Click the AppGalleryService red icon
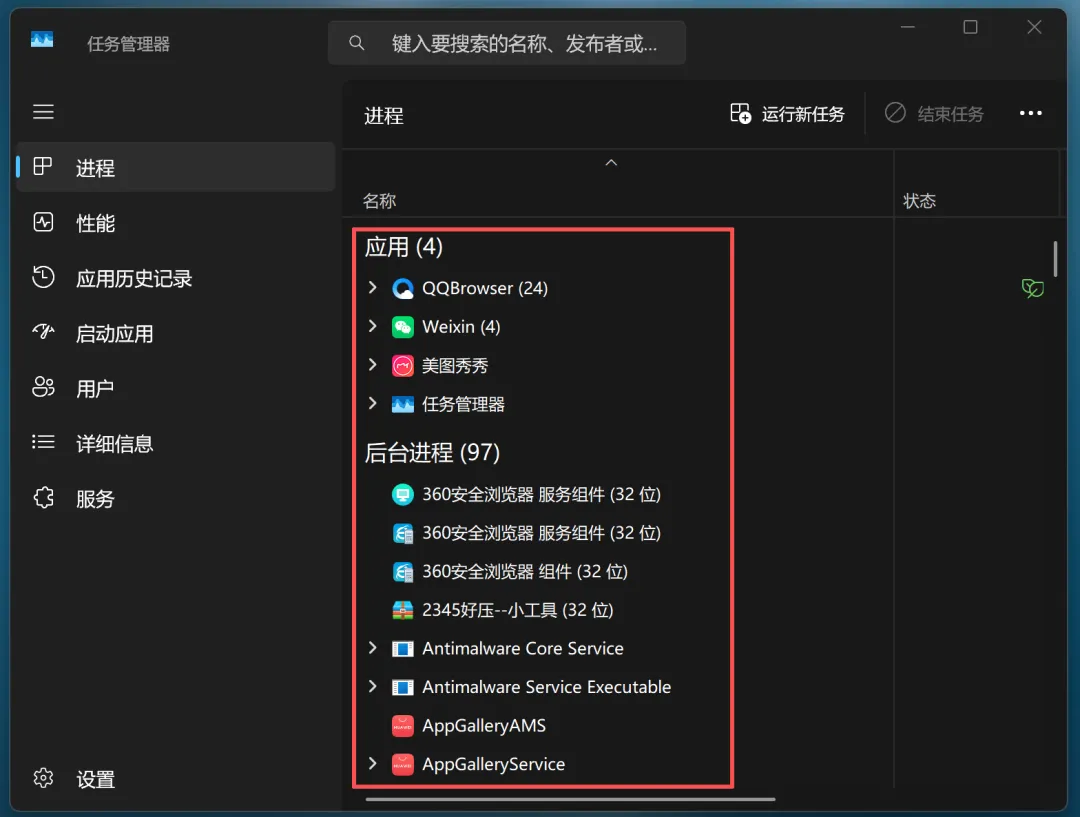 (403, 764)
